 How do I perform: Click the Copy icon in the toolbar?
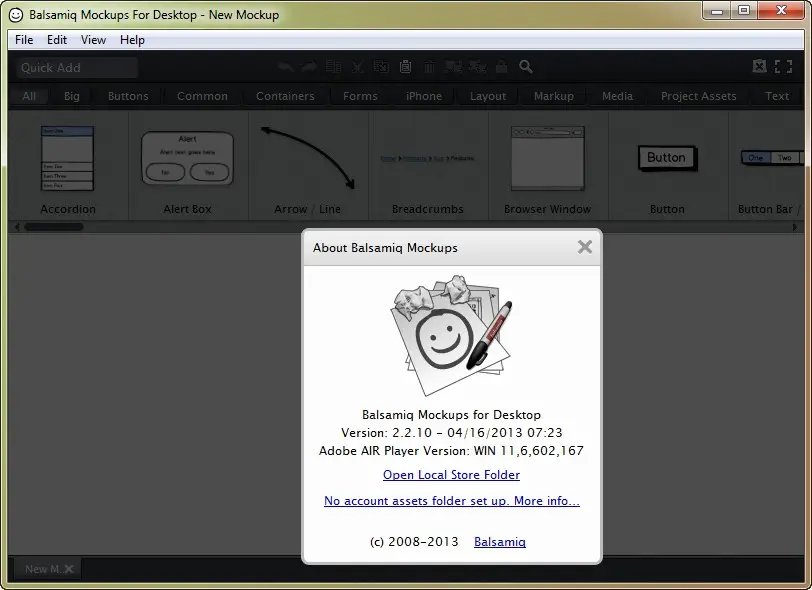381,66
